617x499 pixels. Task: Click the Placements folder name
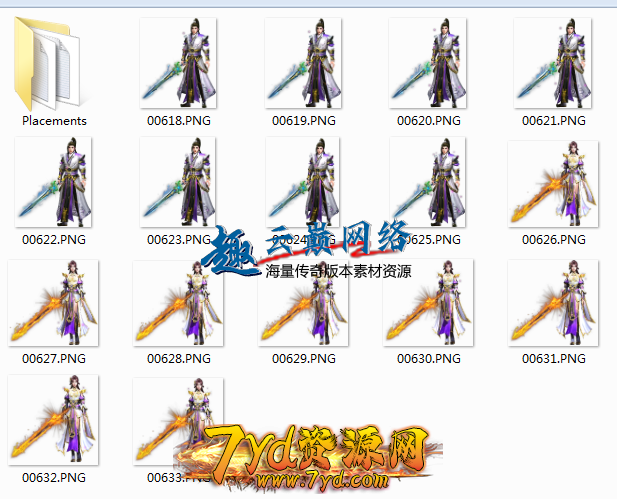click(54, 121)
